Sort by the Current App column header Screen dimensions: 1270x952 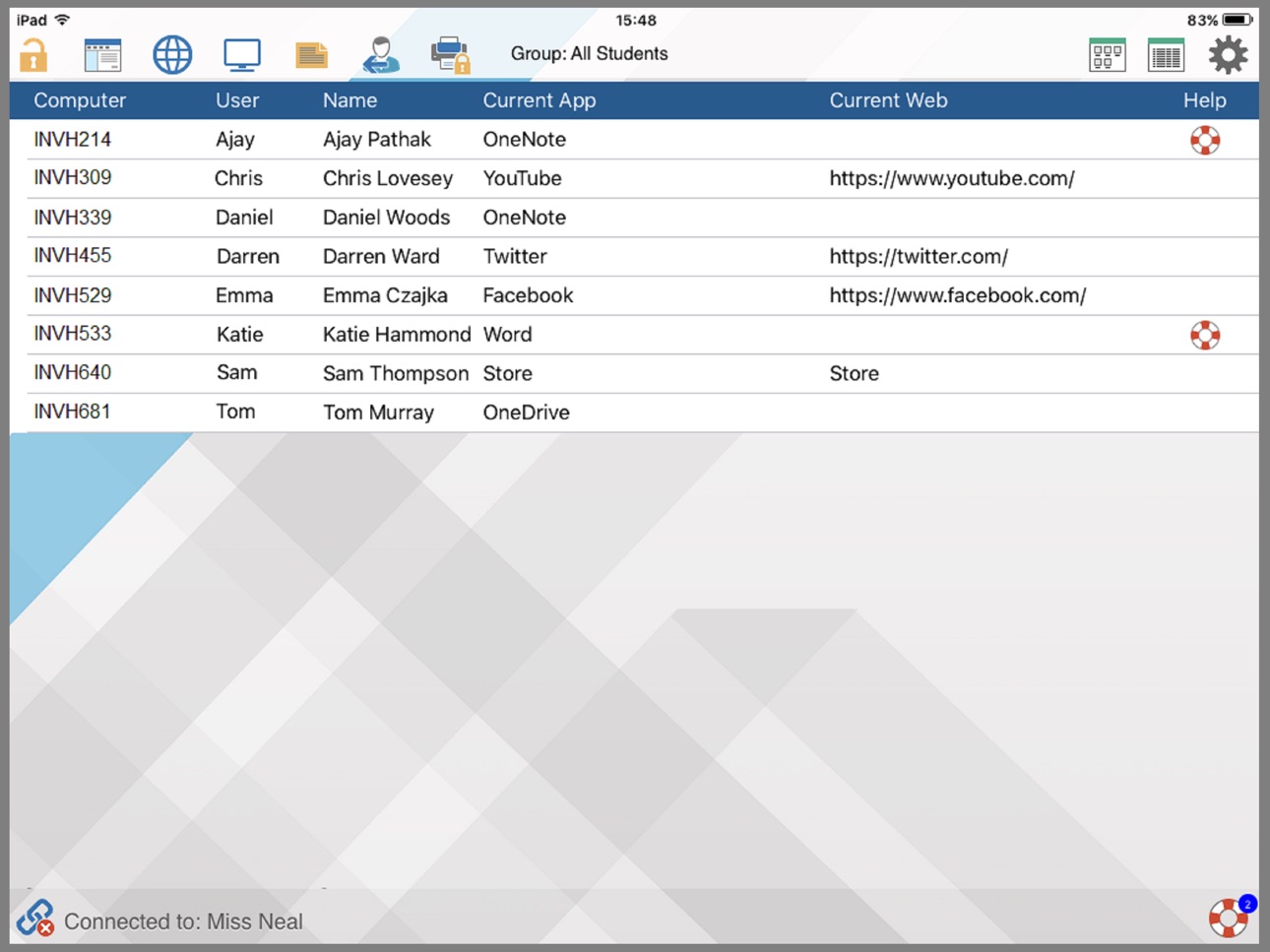540,100
